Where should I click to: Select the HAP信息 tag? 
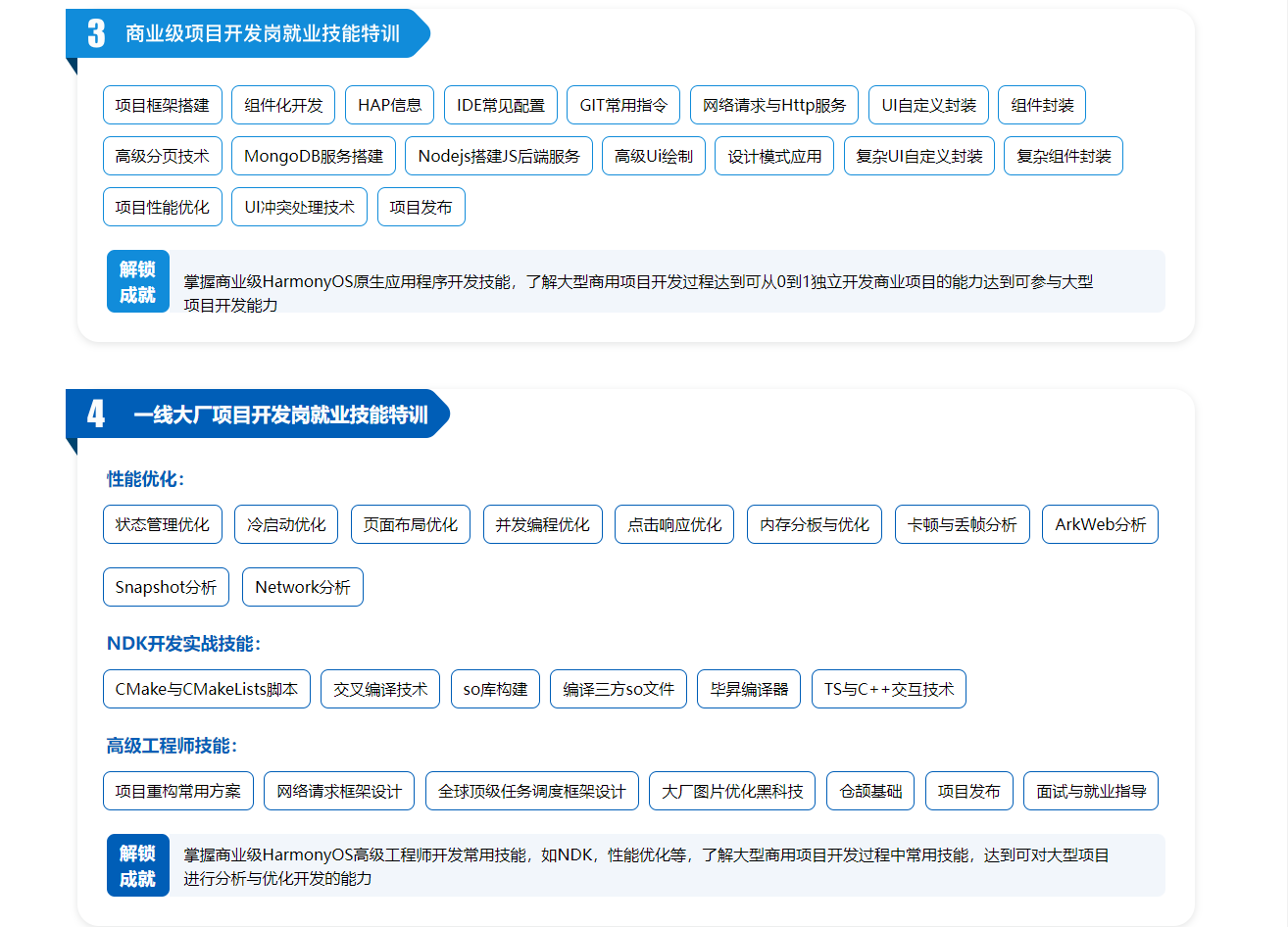click(389, 105)
